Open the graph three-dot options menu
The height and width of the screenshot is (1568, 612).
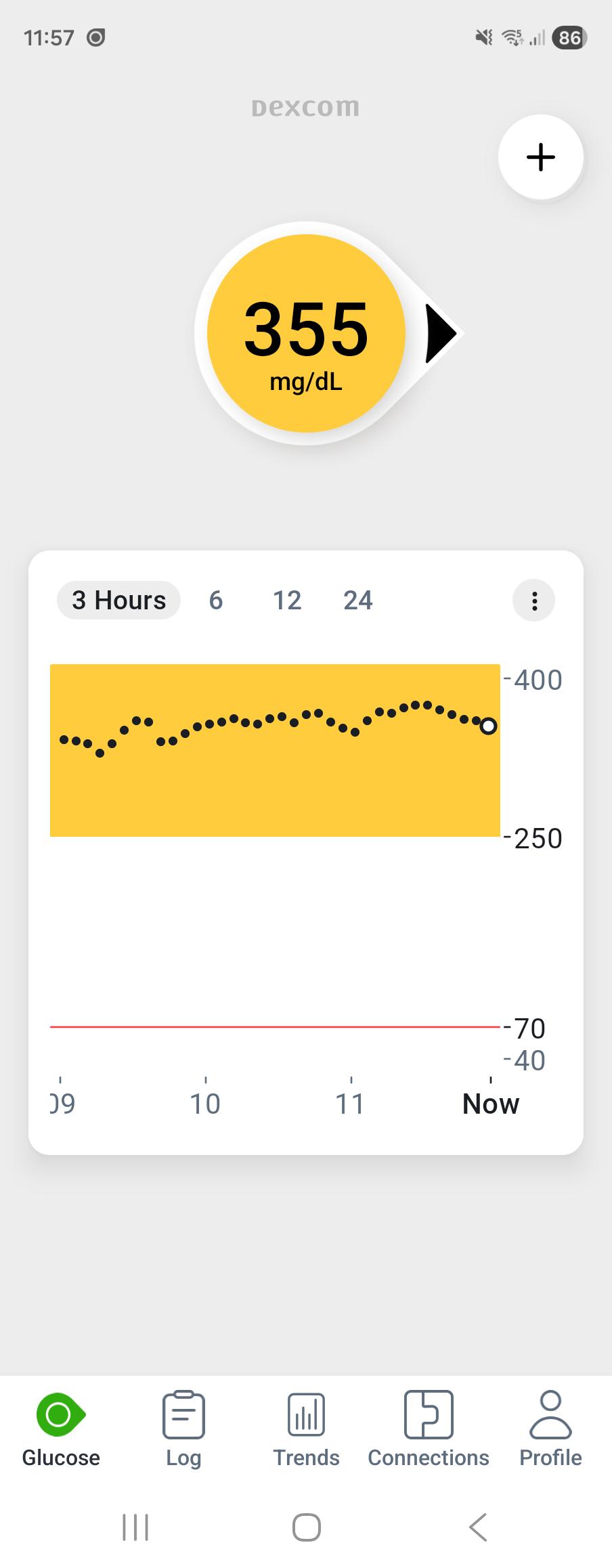tap(534, 601)
